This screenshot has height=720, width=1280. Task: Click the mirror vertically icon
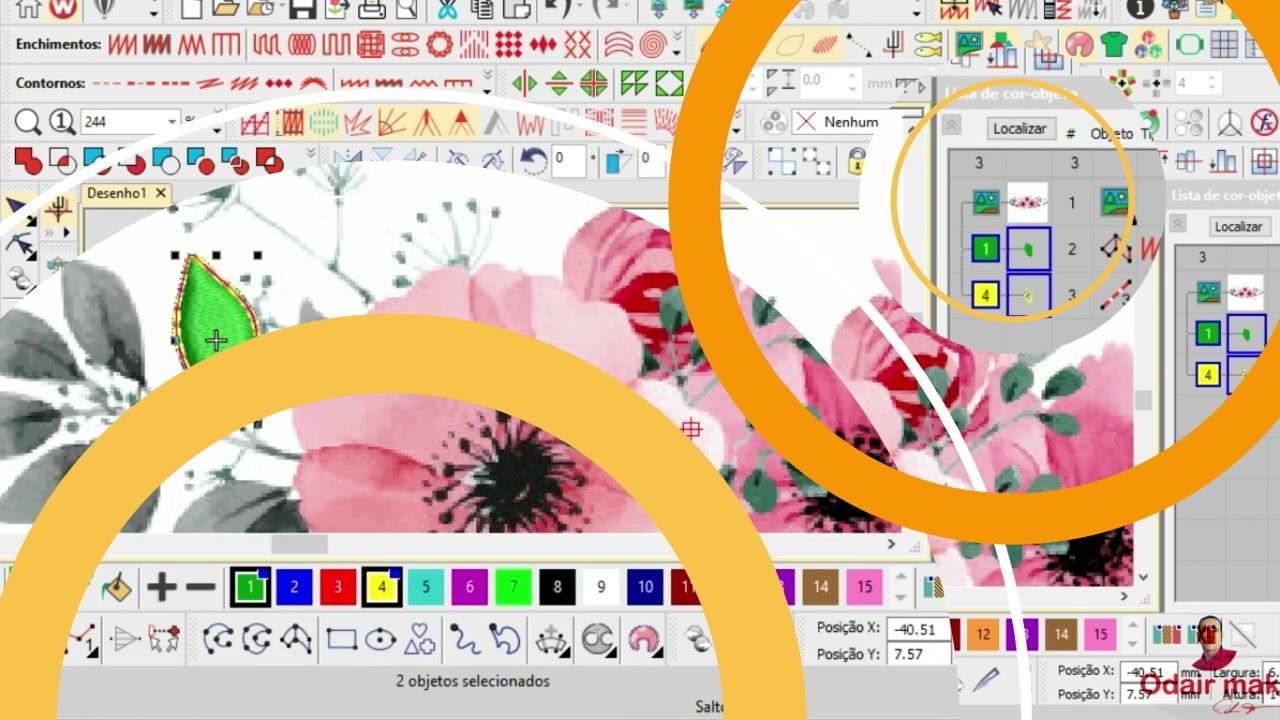pos(559,83)
